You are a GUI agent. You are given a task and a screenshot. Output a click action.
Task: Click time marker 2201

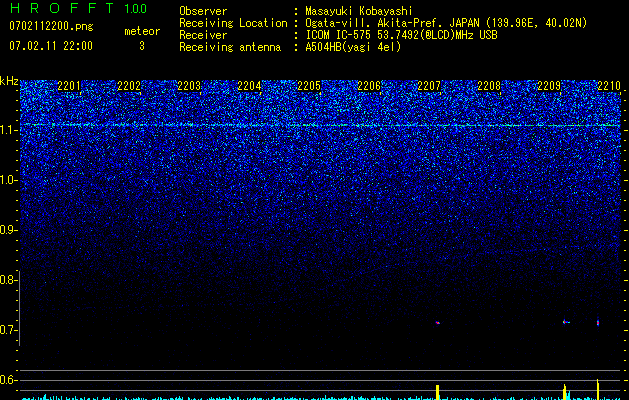click(69, 86)
